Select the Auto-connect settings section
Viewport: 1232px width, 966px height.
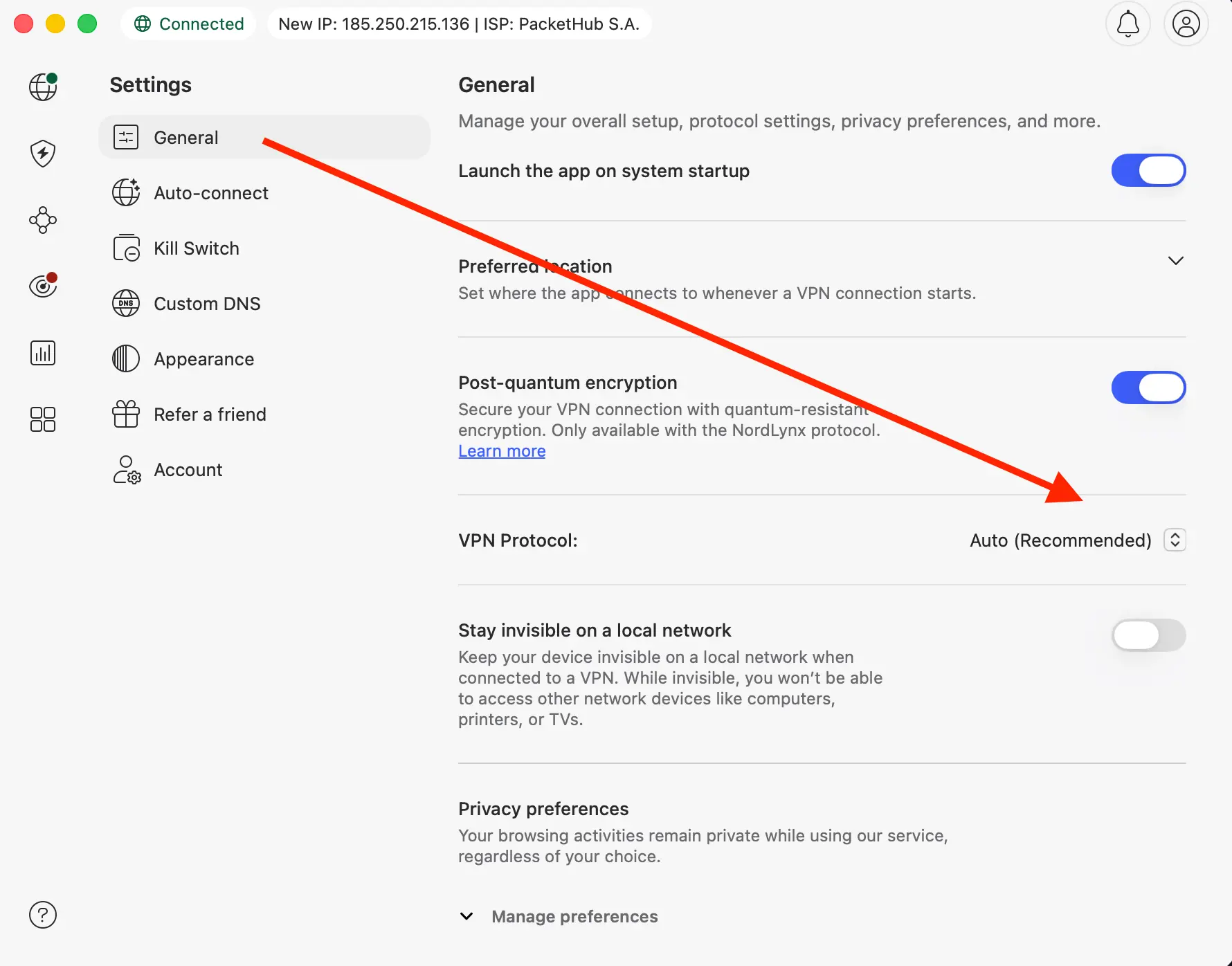pyautogui.click(x=210, y=193)
